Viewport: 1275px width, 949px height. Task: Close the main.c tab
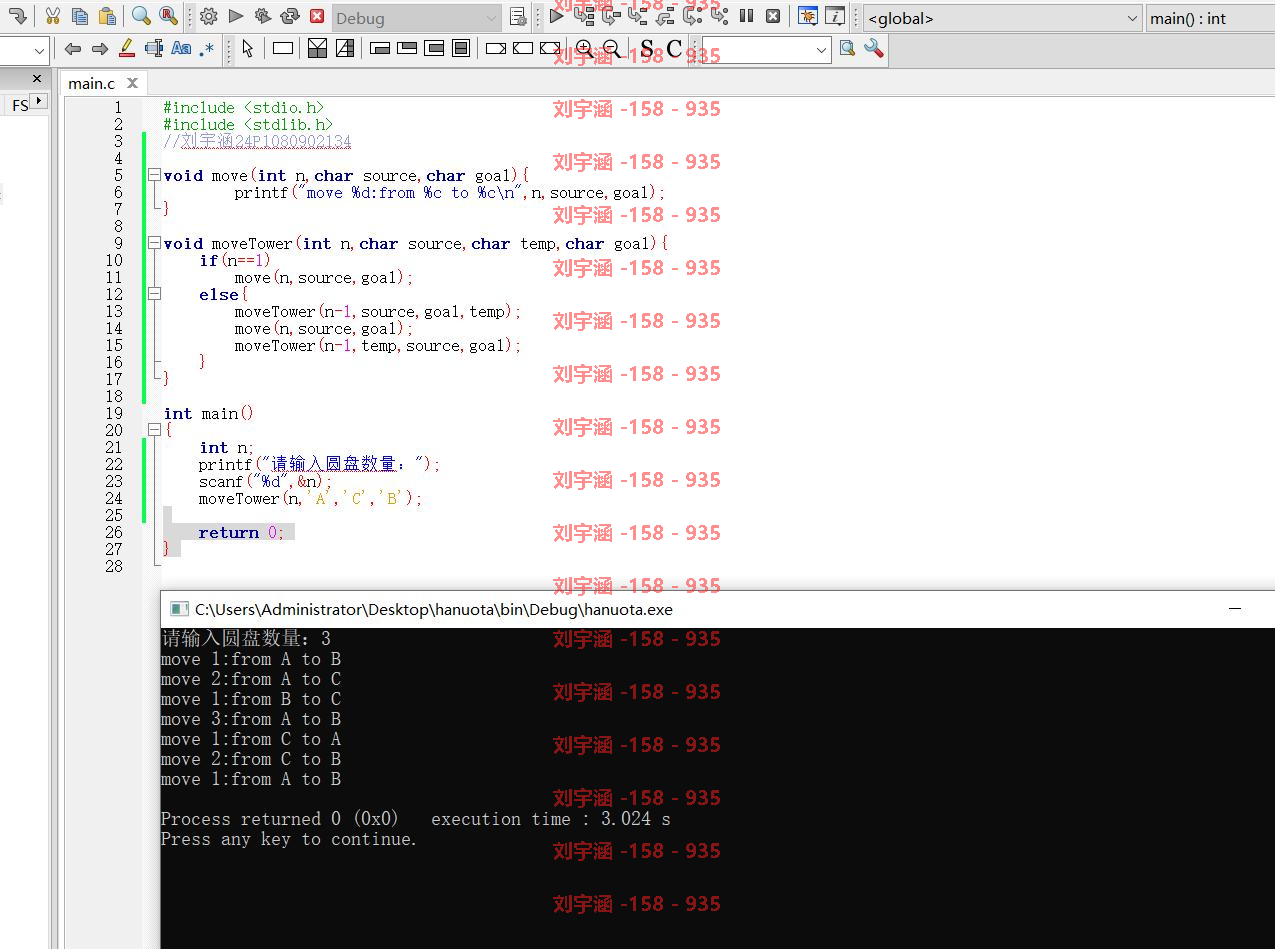(x=132, y=84)
